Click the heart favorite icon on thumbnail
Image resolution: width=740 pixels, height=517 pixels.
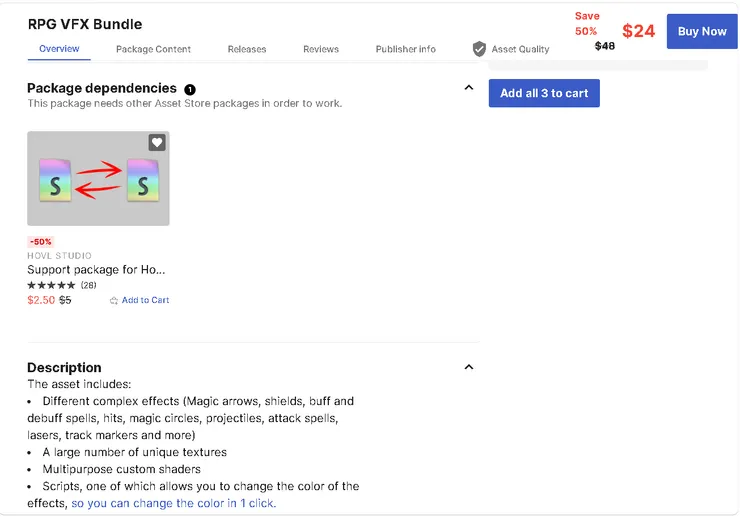tap(157, 143)
